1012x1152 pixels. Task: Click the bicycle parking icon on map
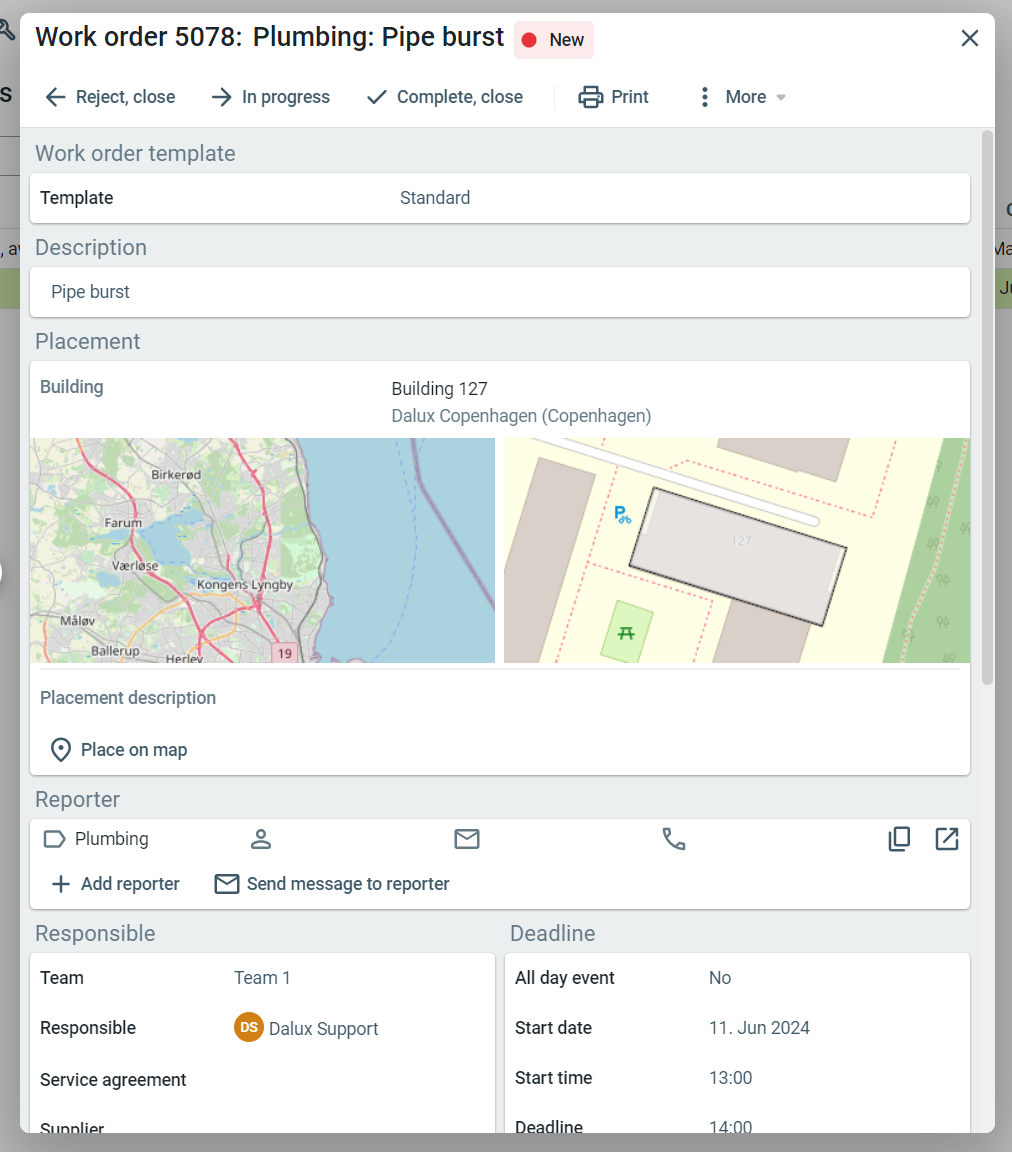point(622,515)
